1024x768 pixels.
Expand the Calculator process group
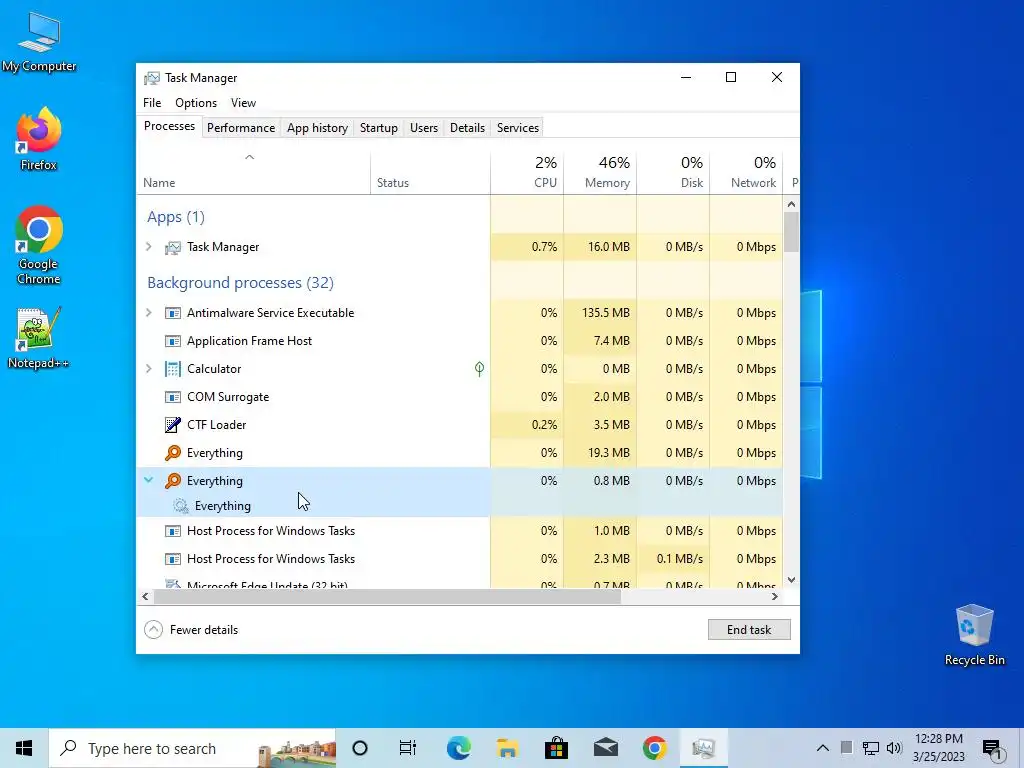(x=149, y=369)
